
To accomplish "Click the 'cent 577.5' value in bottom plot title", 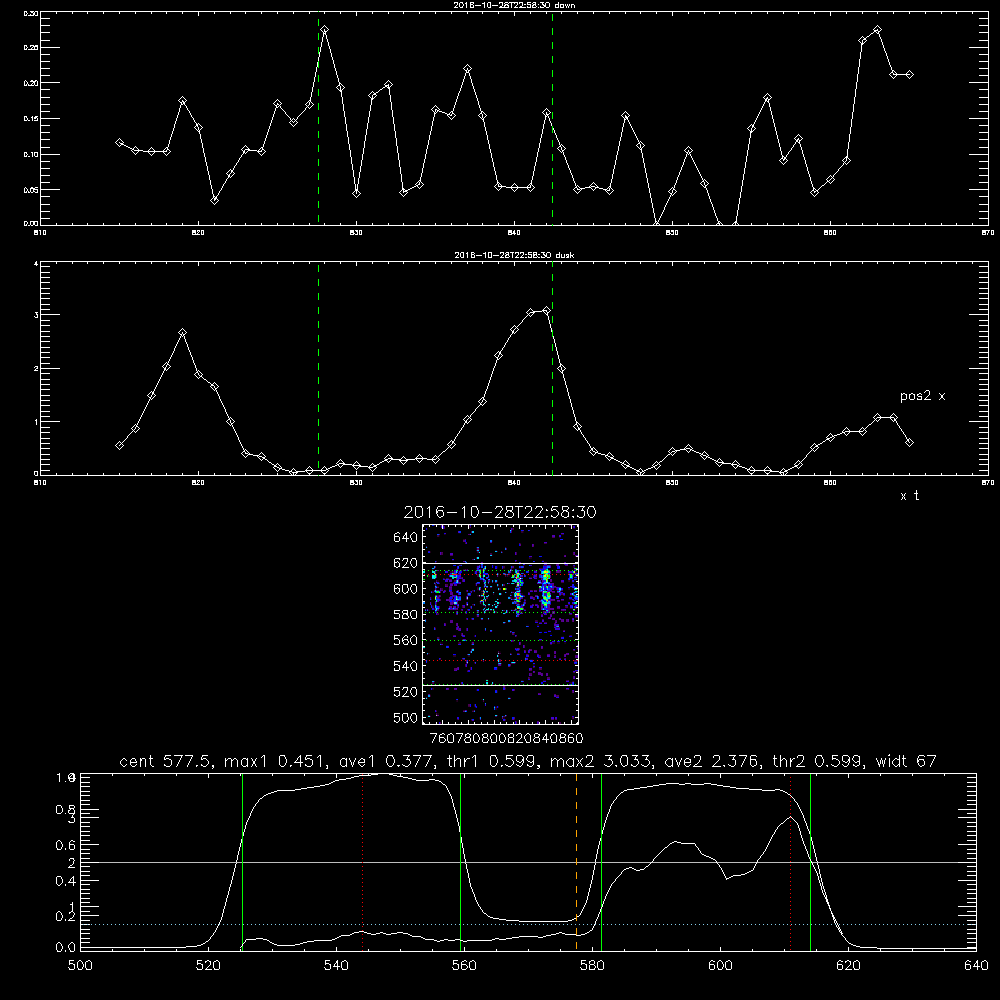I will tap(166, 761).
